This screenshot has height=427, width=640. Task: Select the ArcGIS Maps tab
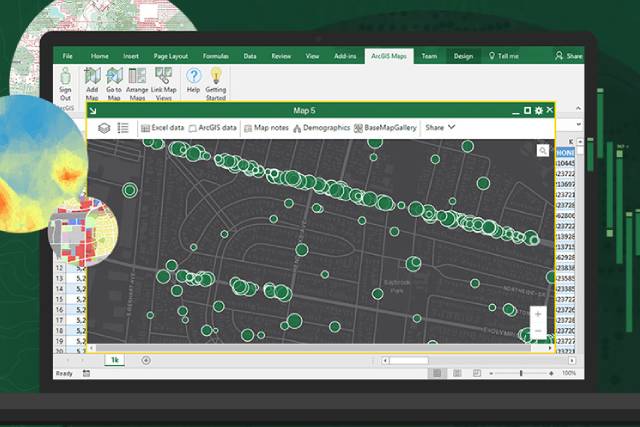coord(389,56)
